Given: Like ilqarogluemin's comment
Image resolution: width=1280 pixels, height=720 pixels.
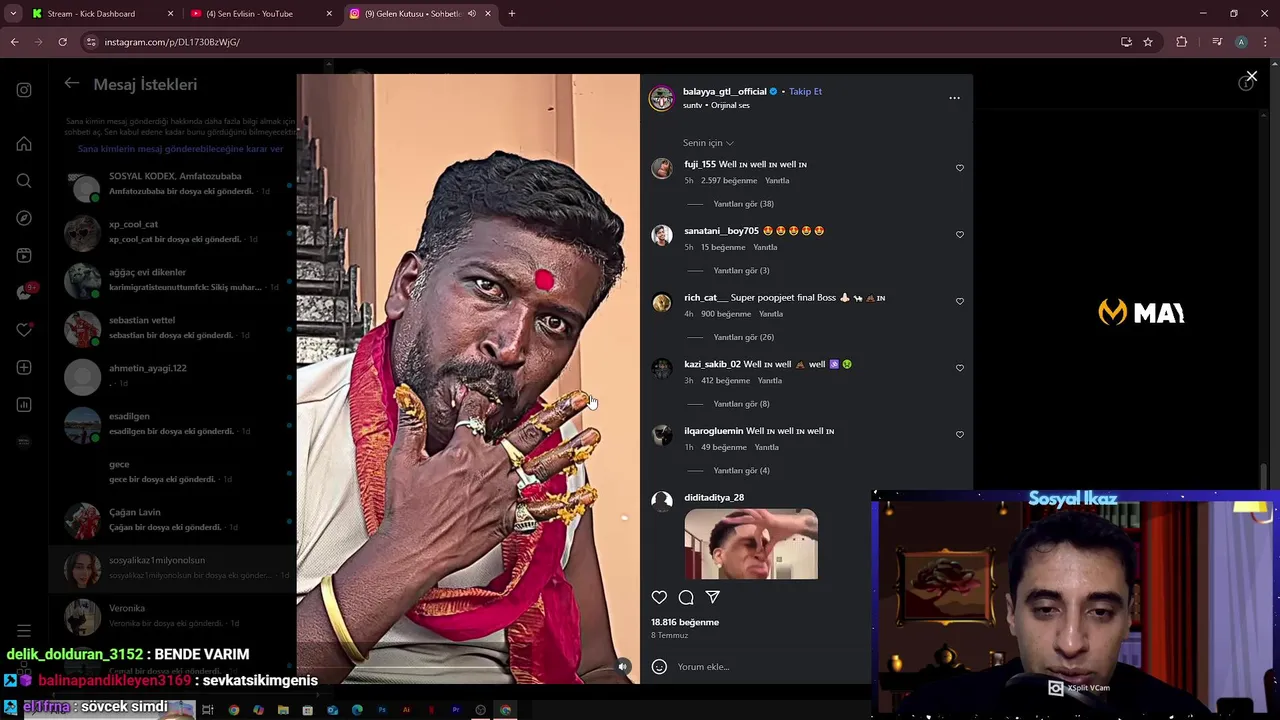Looking at the screenshot, I should point(960,435).
